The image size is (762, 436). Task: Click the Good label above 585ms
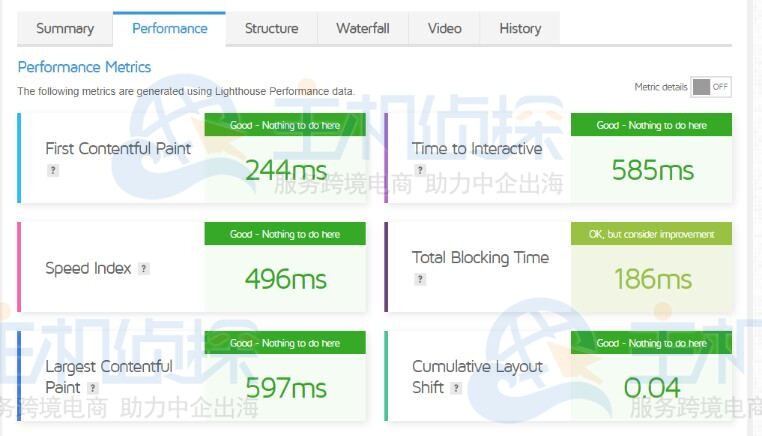[x=652, y=125]
